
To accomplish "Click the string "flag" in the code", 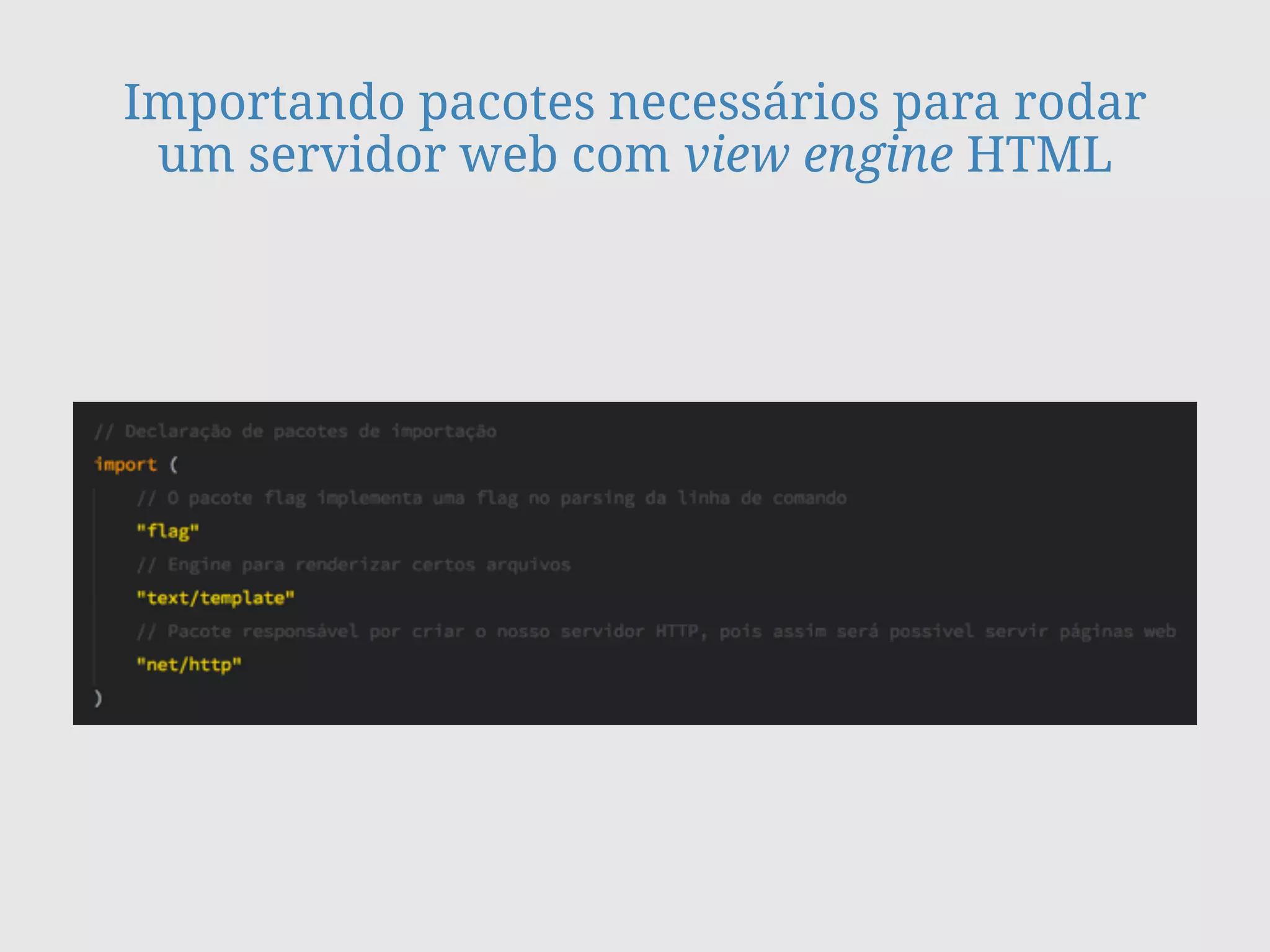I will coord(168,532).
